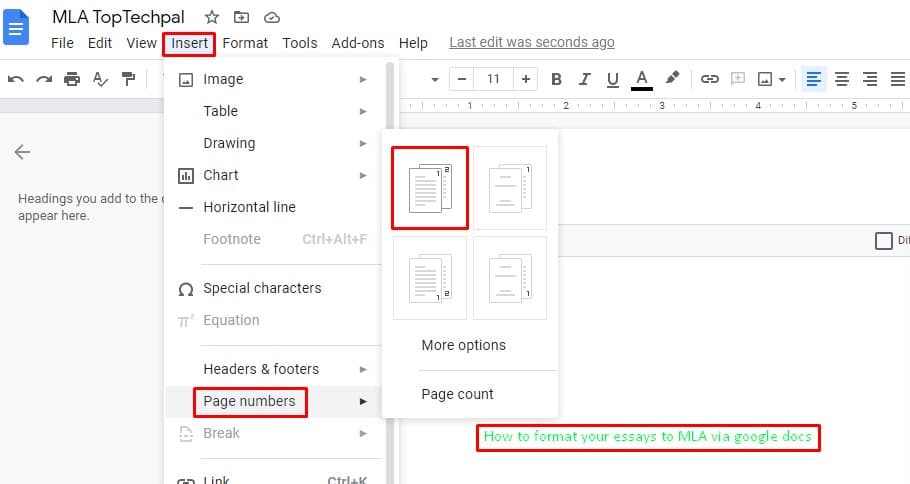Decrease font size with minus button
The height and width of the screenshot is (484, 910).
[462, 79]
